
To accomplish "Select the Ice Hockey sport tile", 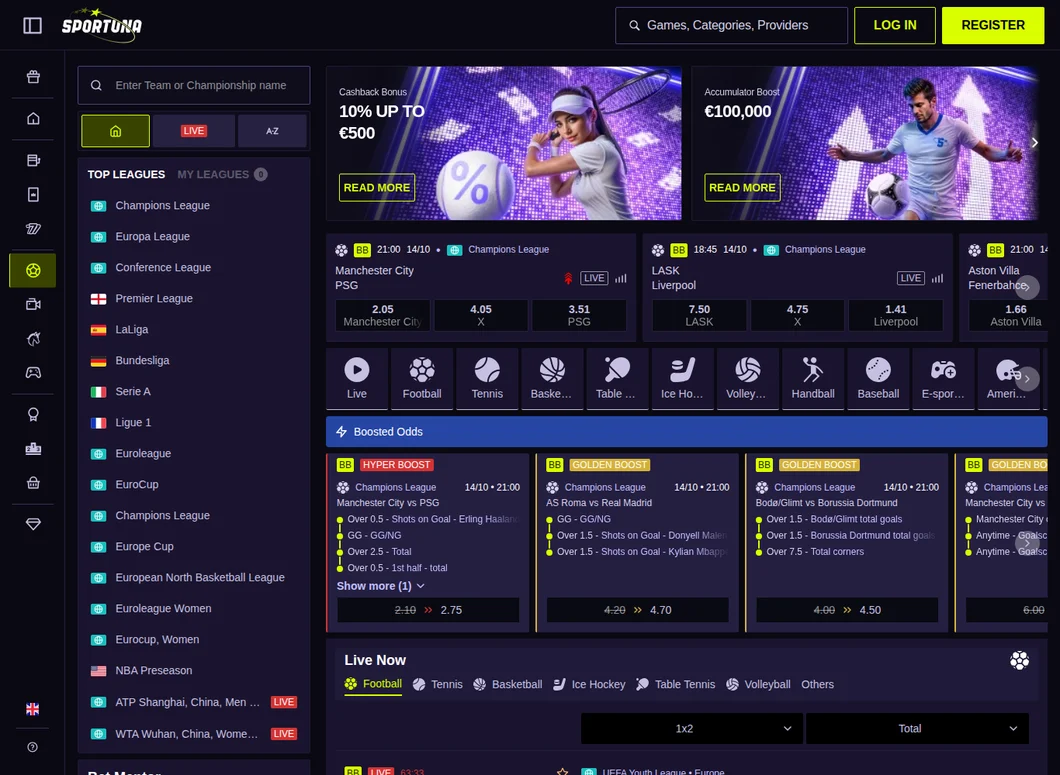I will pyautogui.click(x=682, y=379).
